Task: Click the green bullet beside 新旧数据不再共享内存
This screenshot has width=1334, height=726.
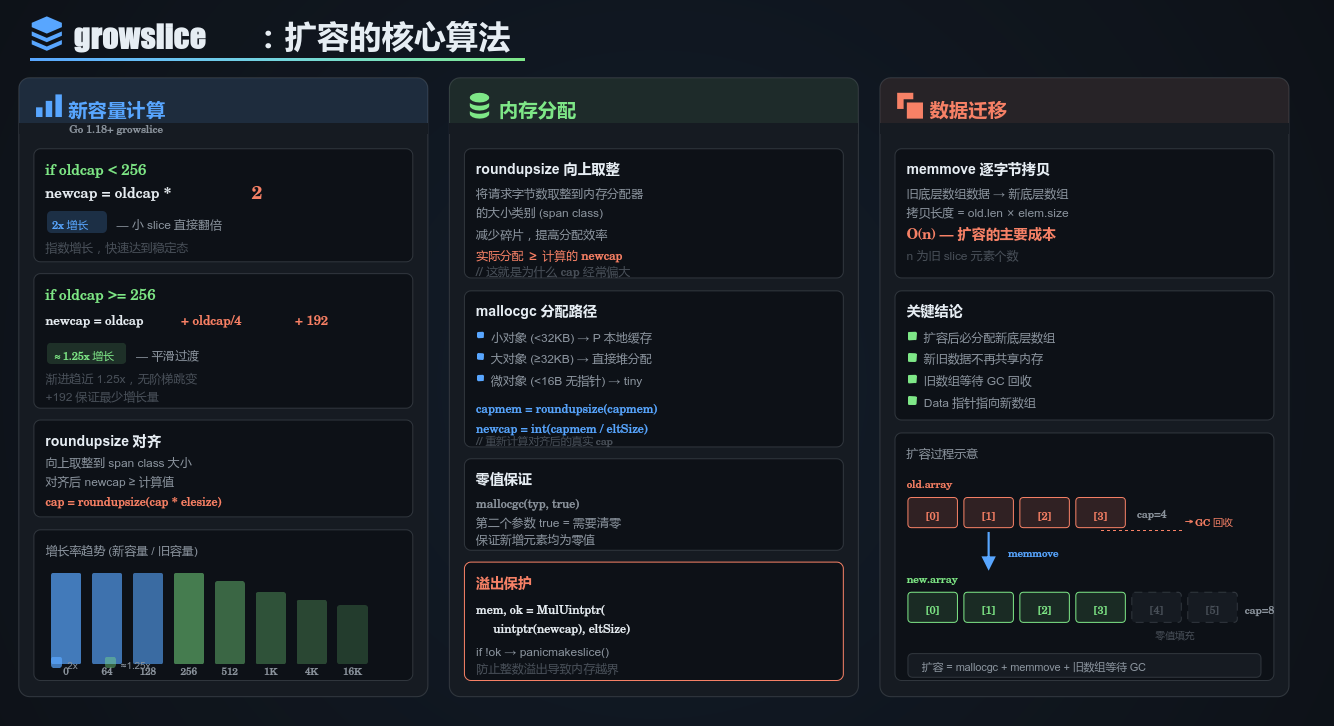Action: pyautogui.click(x=912, y=357)
